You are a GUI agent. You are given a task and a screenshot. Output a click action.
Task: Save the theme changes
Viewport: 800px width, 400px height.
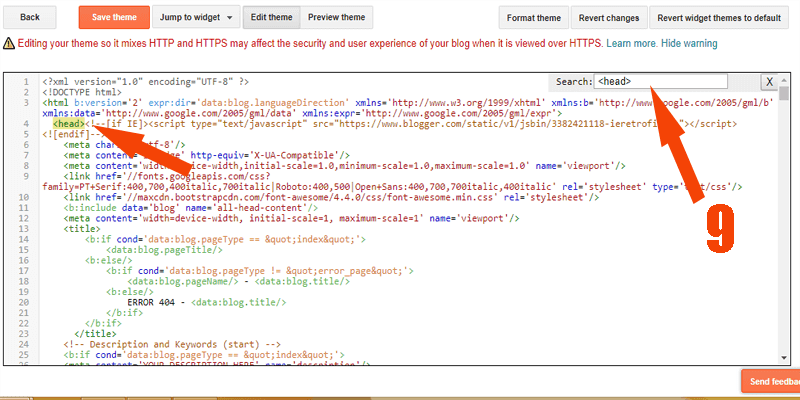[x=114, y=17]
